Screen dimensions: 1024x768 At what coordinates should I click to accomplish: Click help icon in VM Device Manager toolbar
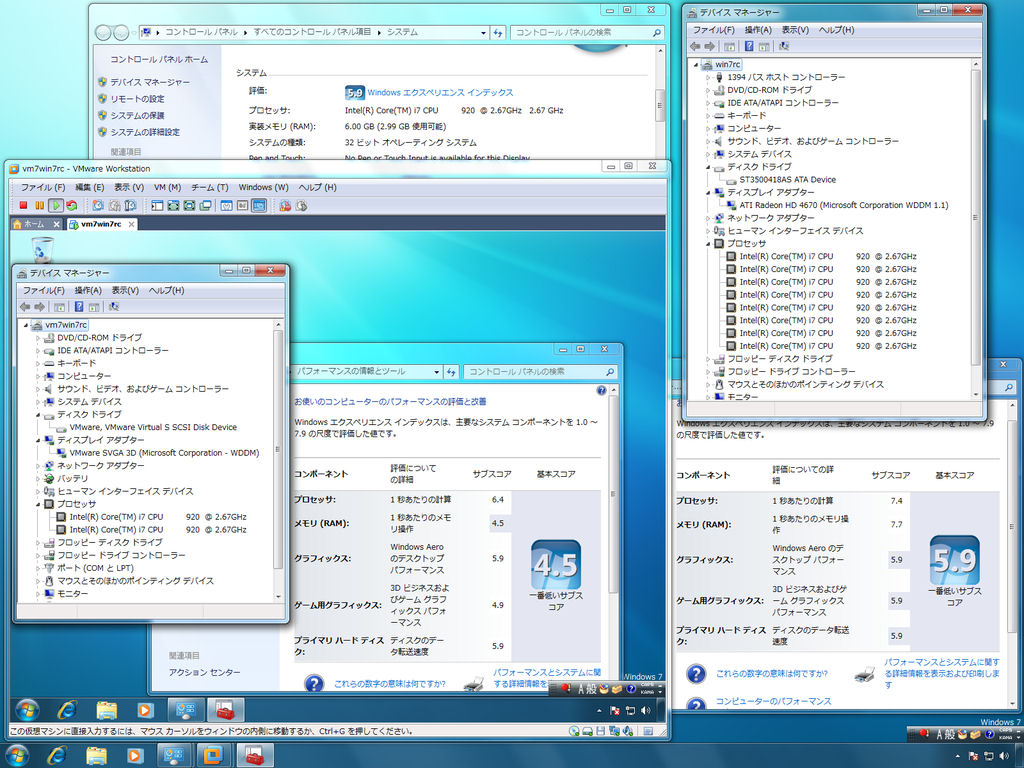pyautogui.click(x=78, y=306)
